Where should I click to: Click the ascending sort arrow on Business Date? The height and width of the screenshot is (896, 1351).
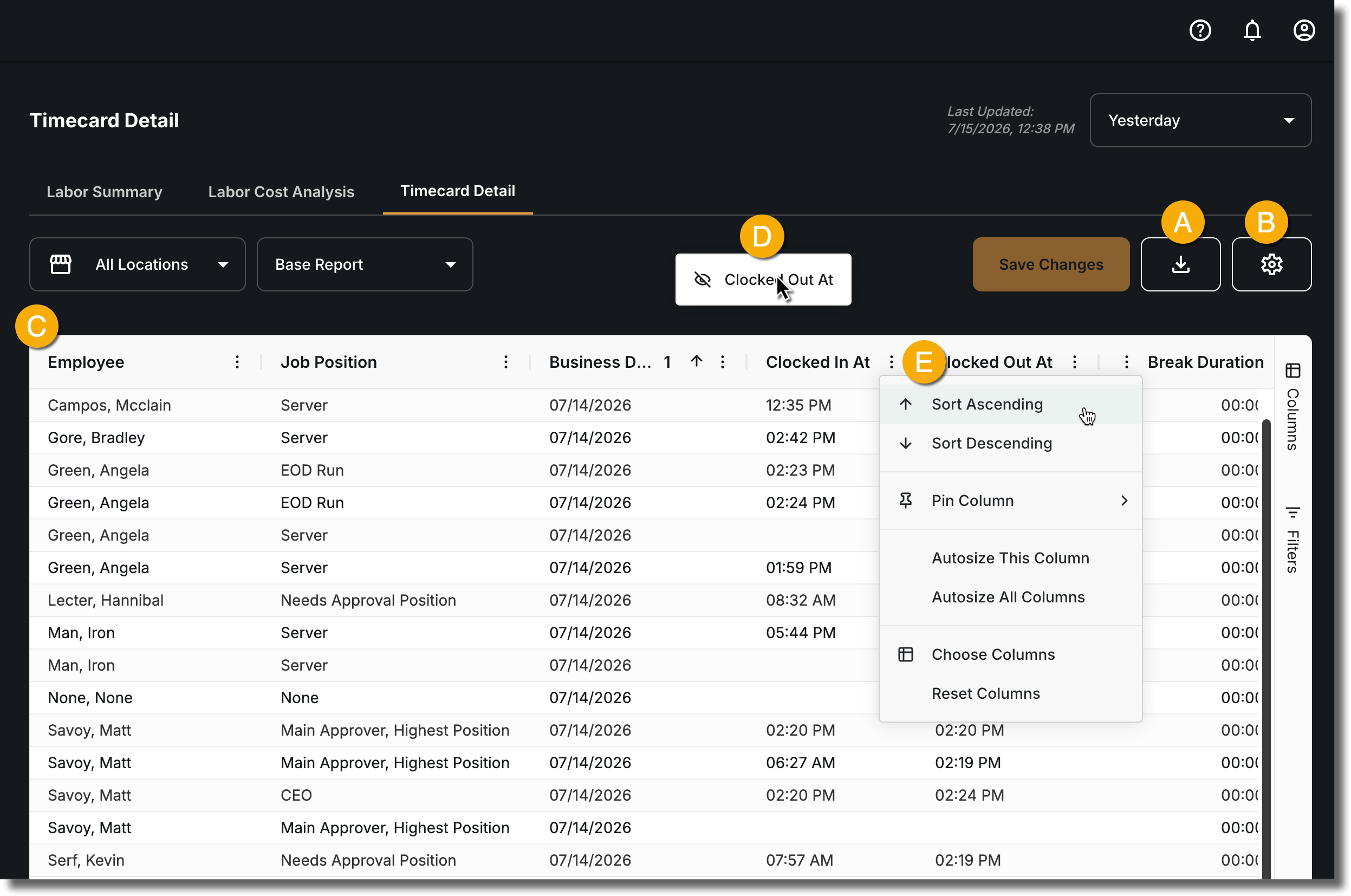(696, 361)
